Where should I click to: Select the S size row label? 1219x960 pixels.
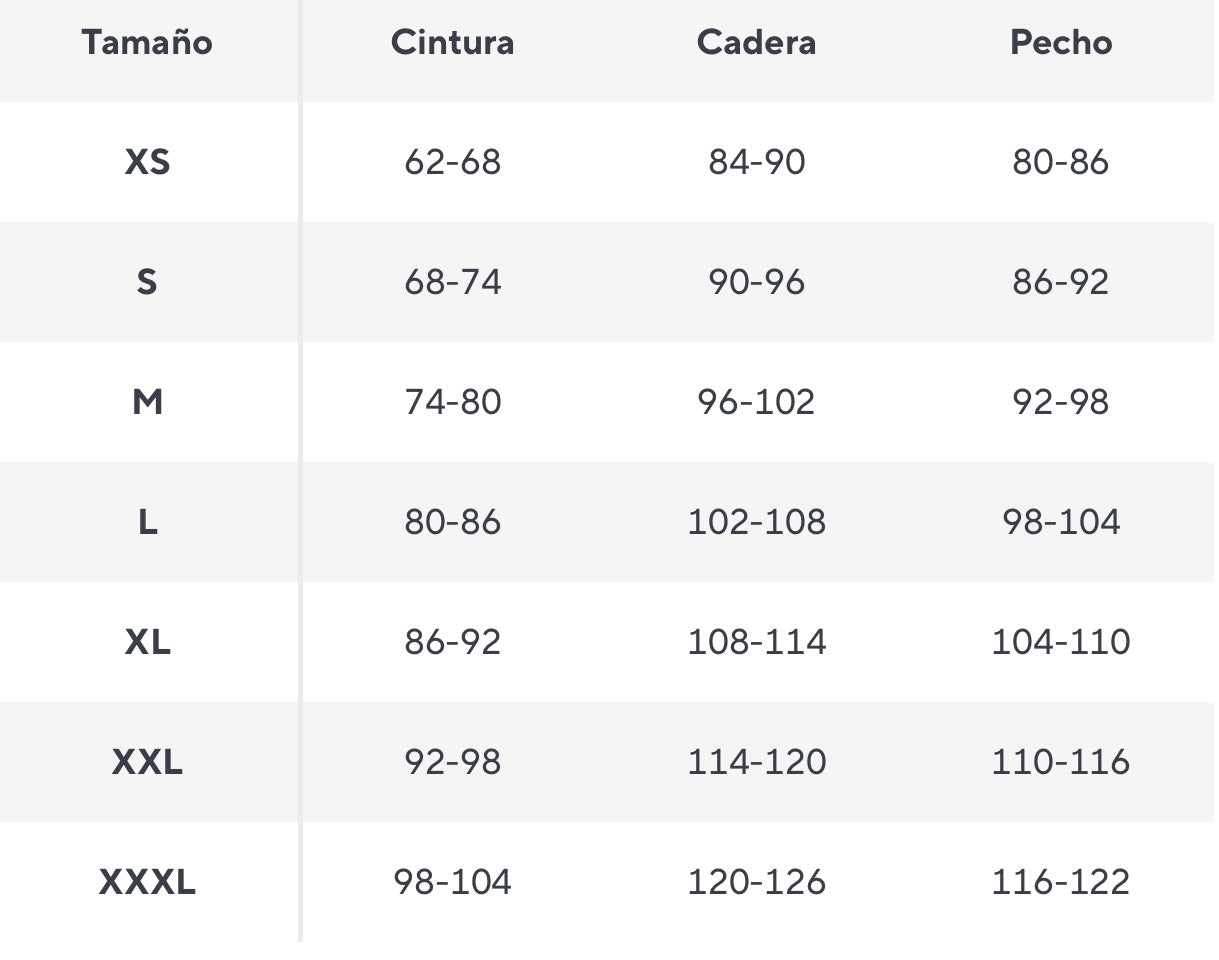[x=147, y=282]
